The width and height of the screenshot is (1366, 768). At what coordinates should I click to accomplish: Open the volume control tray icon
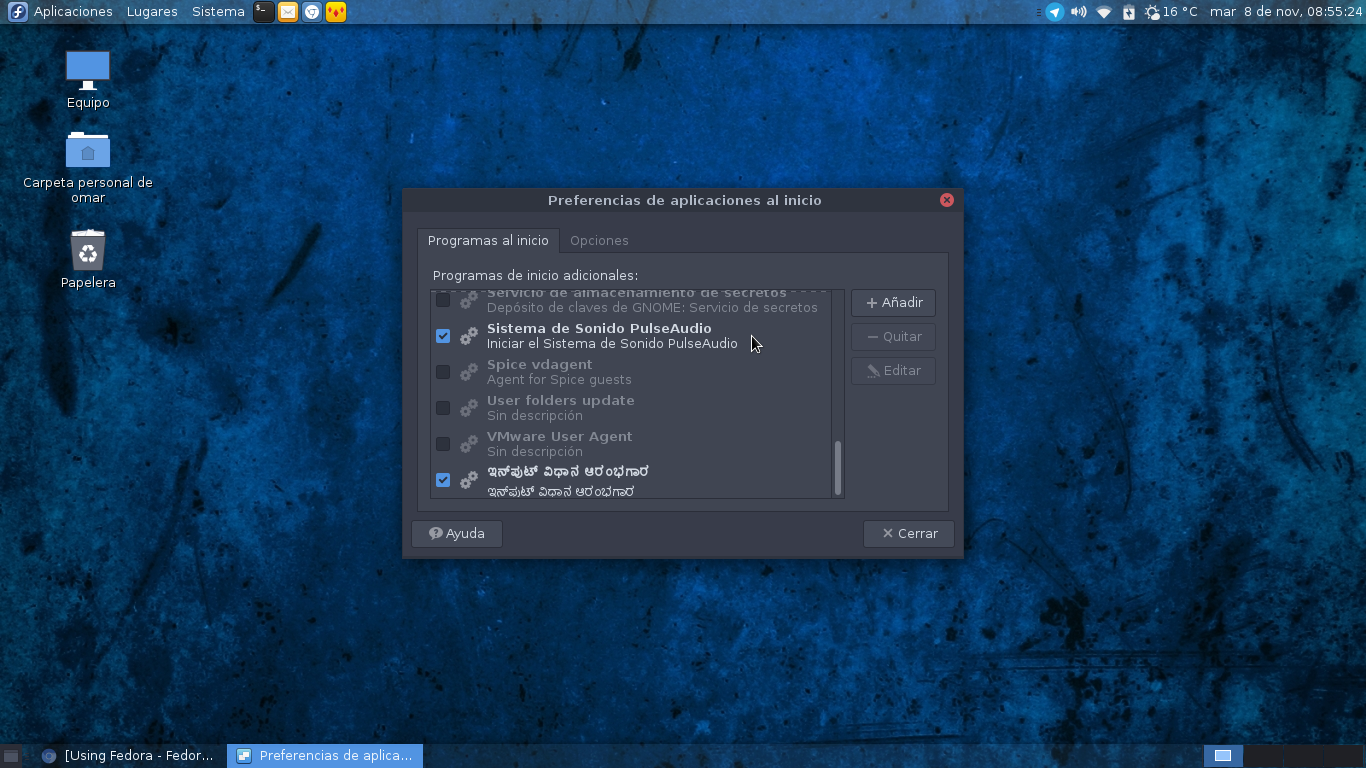(x=1079, y=12)
